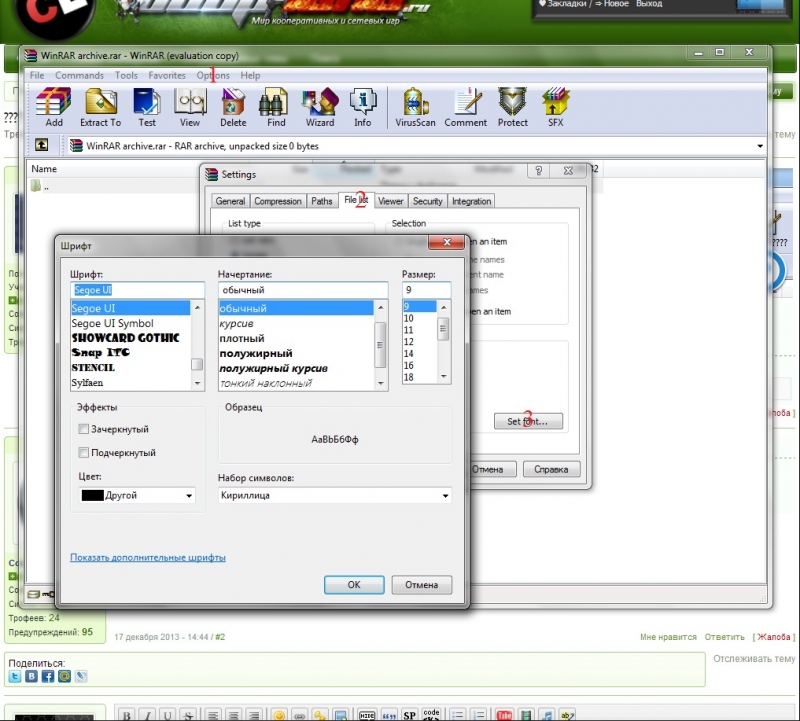The image size is (800, 721).
Task: Click the Начертание style input field
Action: tap(303, 290)
